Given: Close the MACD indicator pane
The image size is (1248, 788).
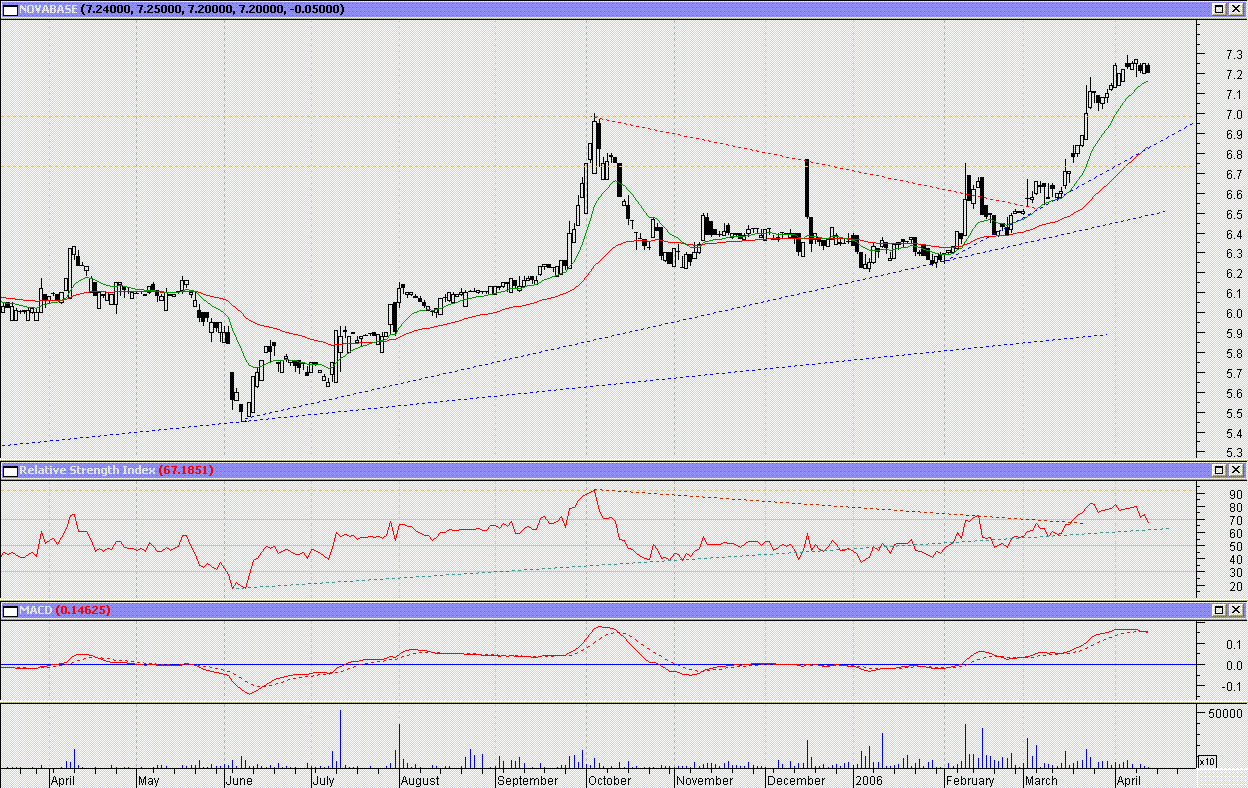Looking at the screenshot, I should (1237, 609).
